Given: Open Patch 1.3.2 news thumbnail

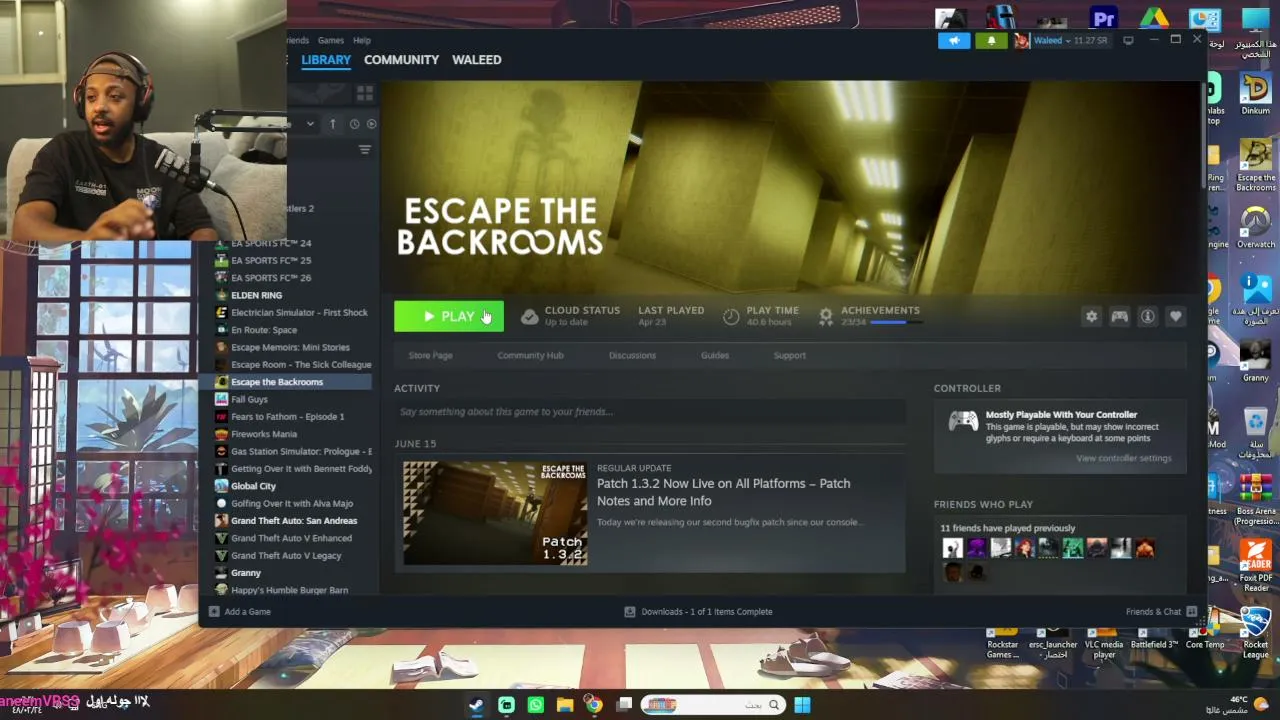Looking at the screenshot, I should [495, 513].
